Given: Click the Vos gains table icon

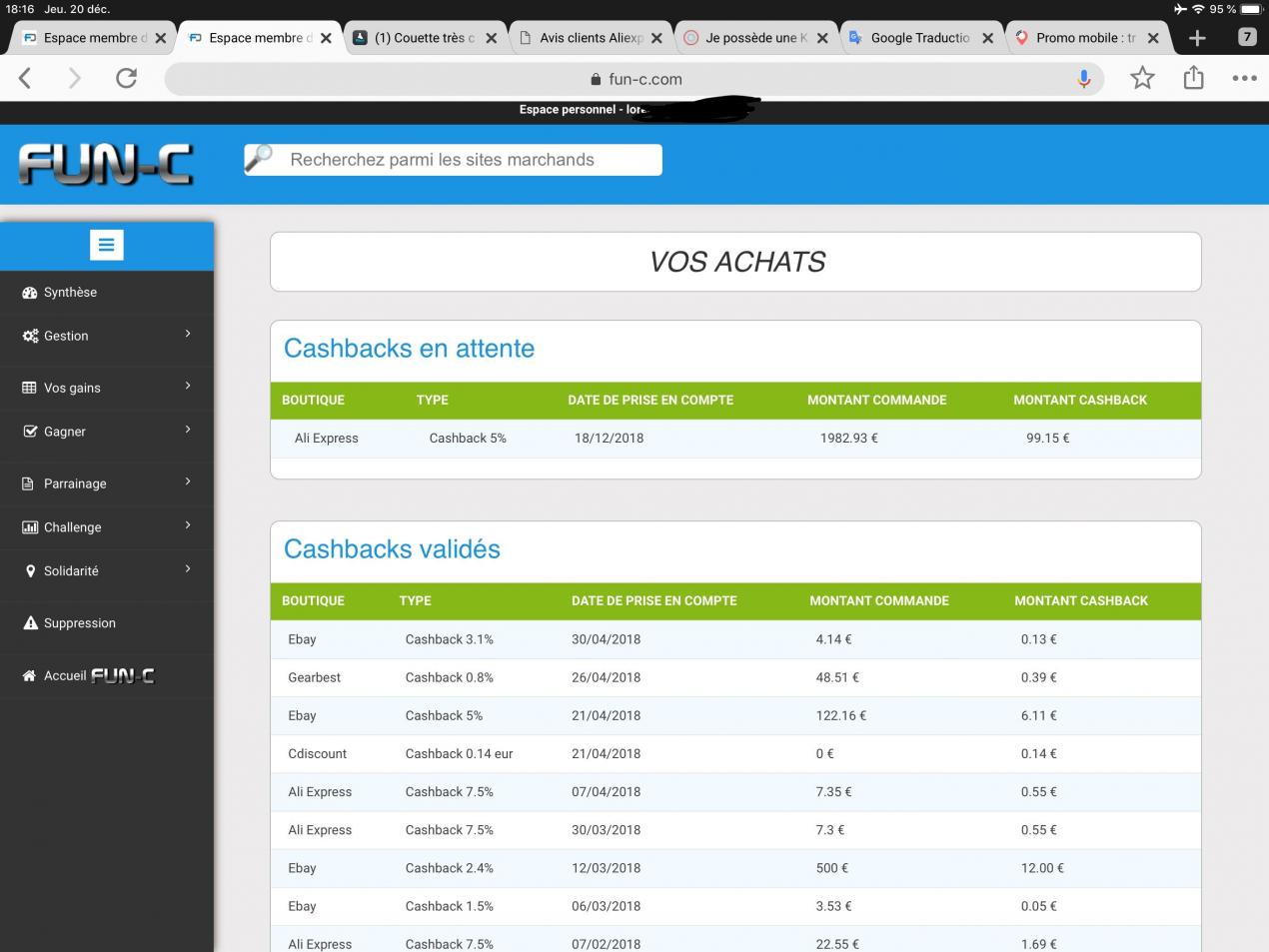Looking at the screenshot, I should pyautogui.click(x=30, y=388).
